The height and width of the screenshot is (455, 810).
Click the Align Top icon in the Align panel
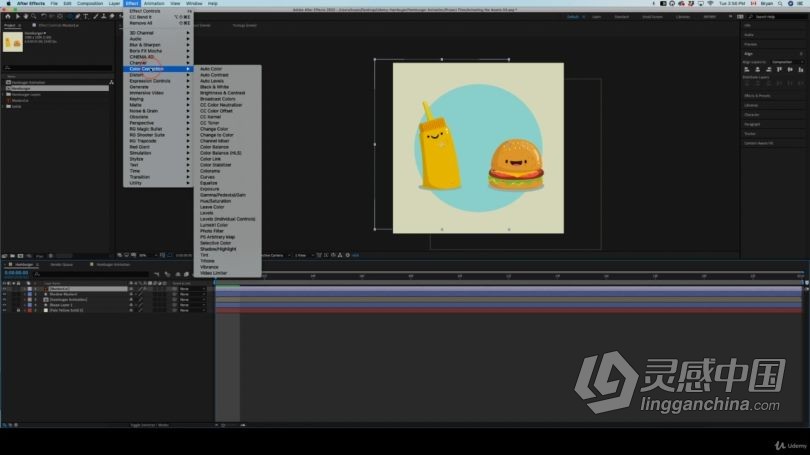coord(780,69)
